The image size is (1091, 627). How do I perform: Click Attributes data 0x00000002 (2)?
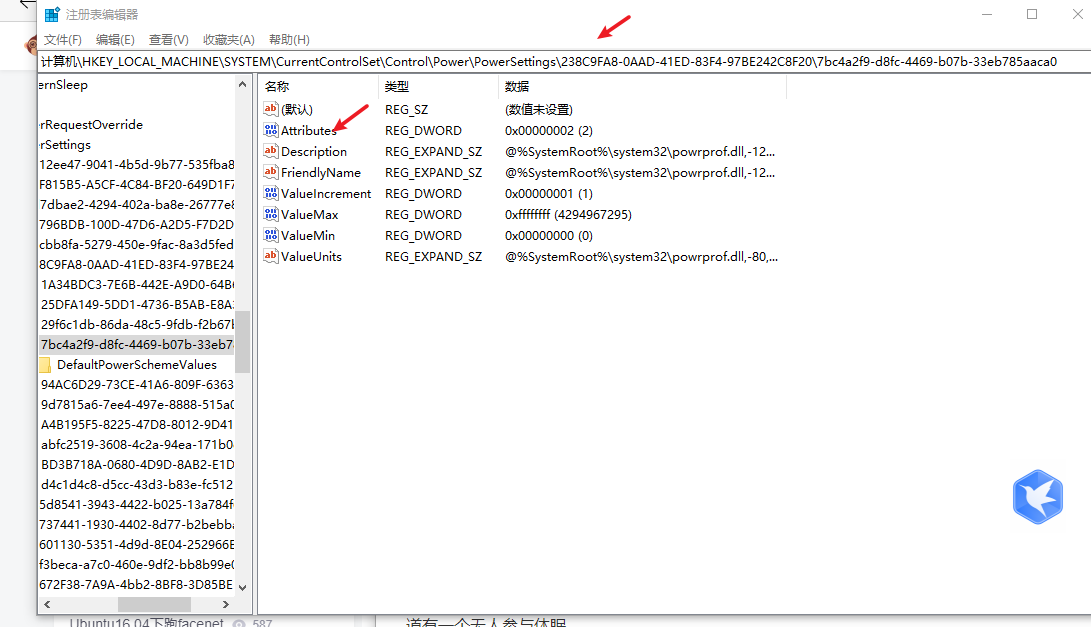549,131
